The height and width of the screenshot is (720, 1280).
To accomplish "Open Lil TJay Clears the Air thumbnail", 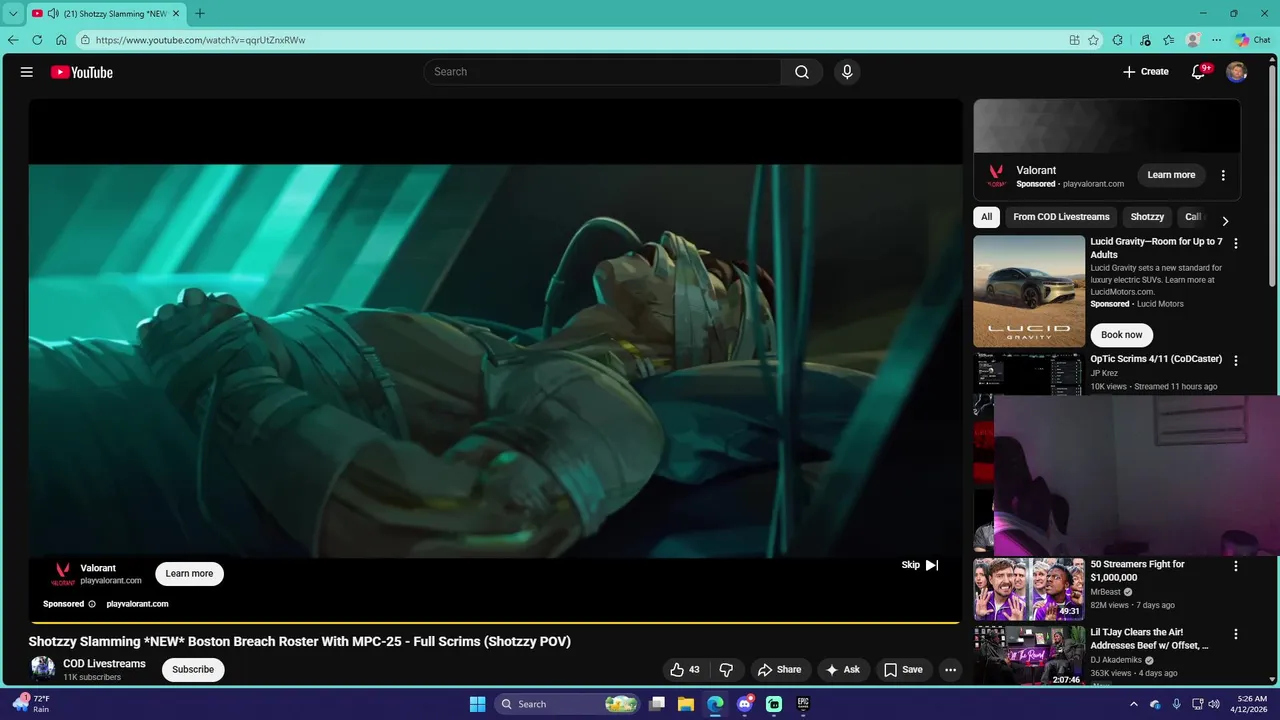I will [x=1029, y=656].
